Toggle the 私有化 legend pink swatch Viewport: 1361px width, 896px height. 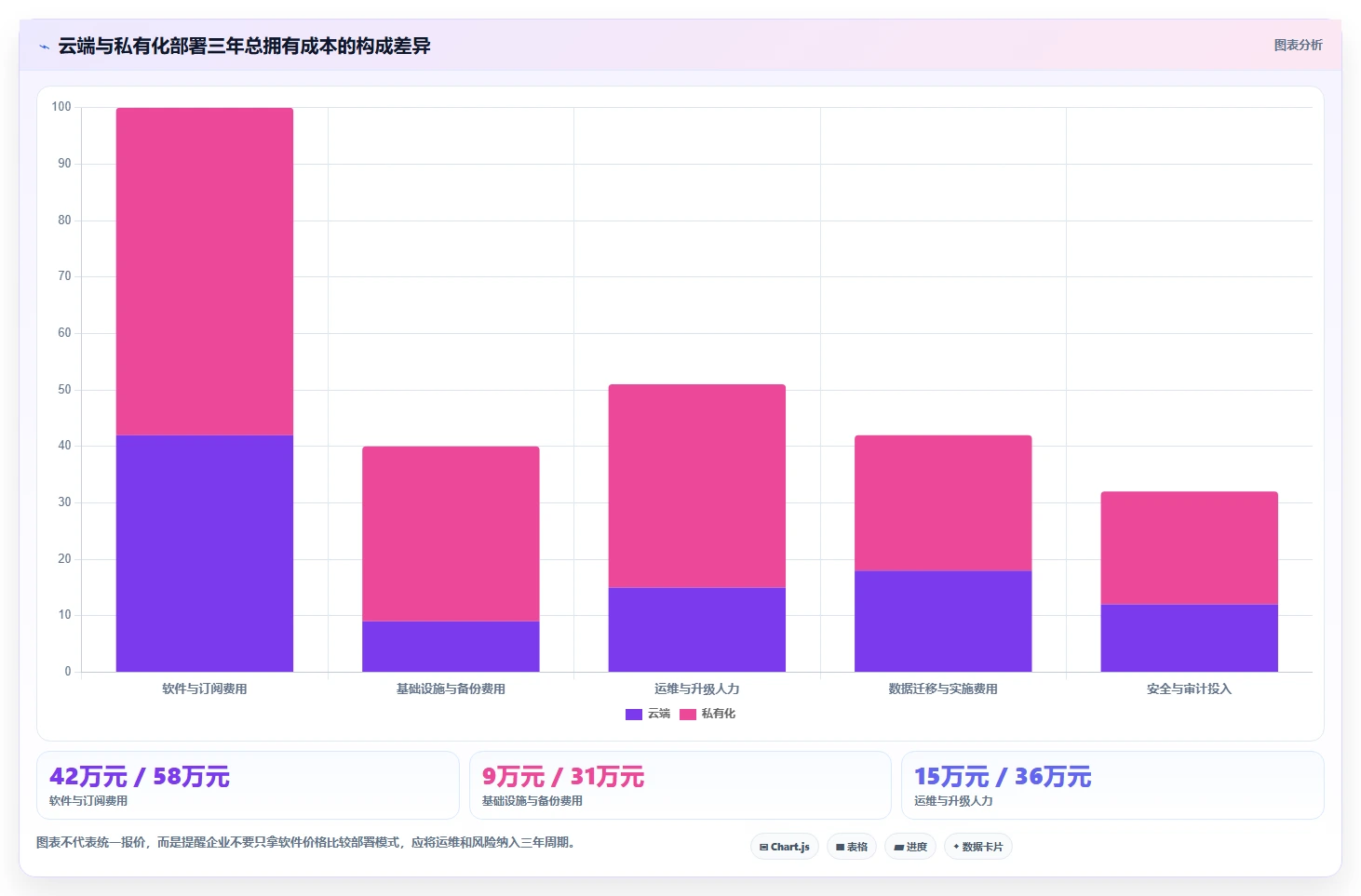tap(688, 715)
